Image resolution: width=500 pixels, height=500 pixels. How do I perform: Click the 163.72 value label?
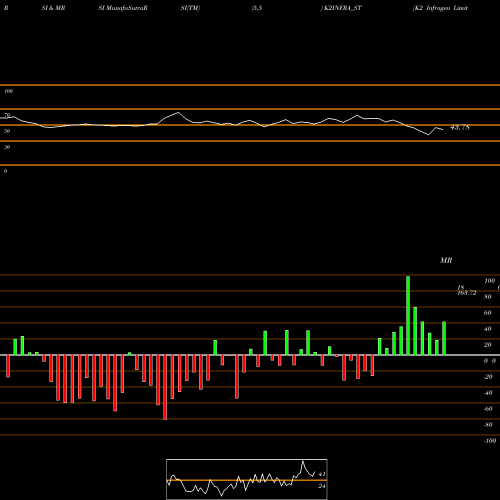467,293
